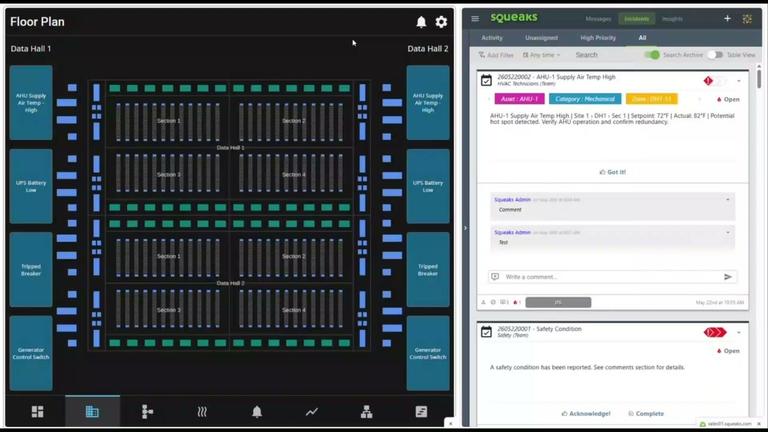Click the clock icon in AHU-1 card footer
This screenshot has height=432, width=768.
click(x=493, y=302)
